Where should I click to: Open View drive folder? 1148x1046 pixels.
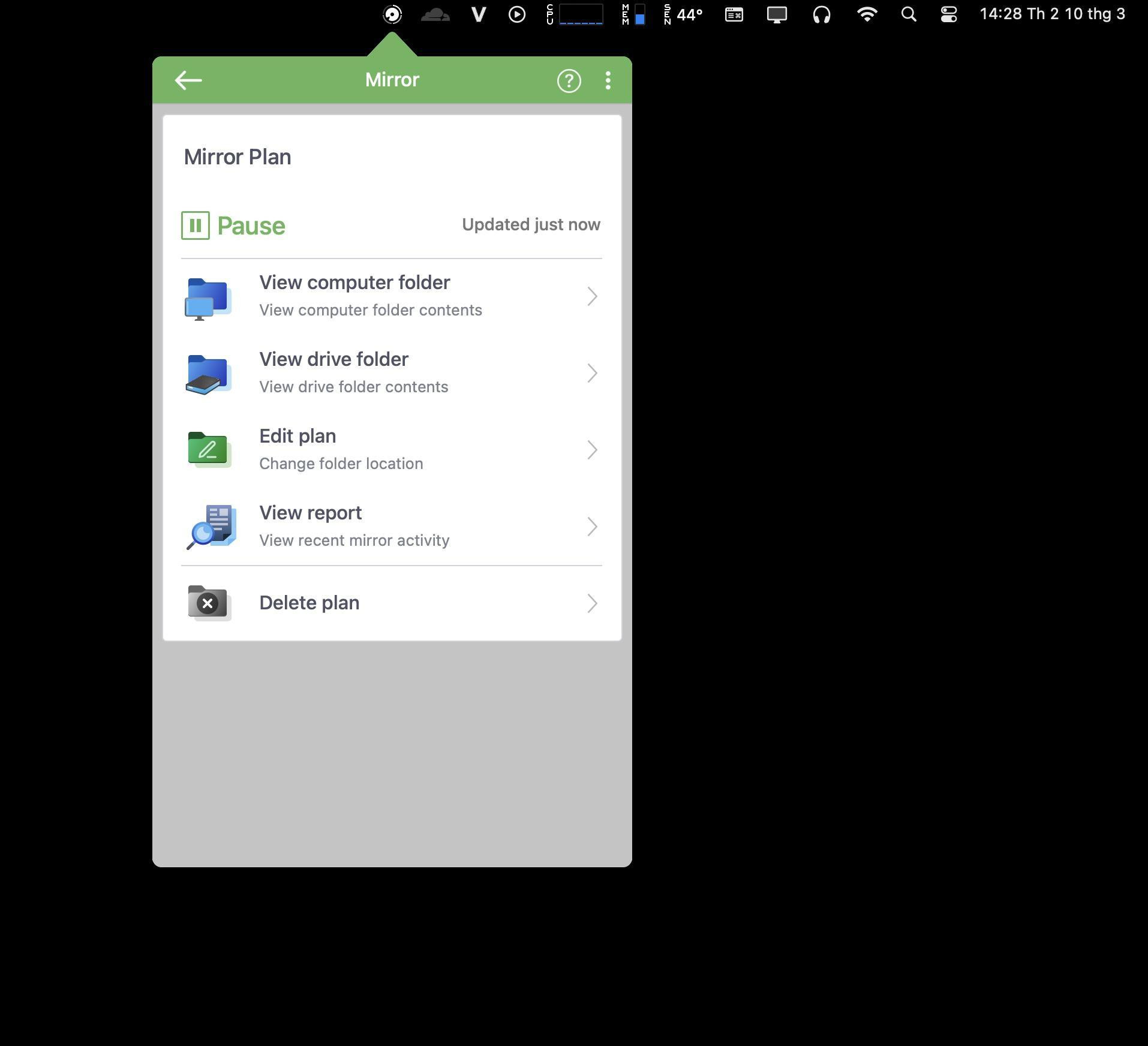click(391, 373)
